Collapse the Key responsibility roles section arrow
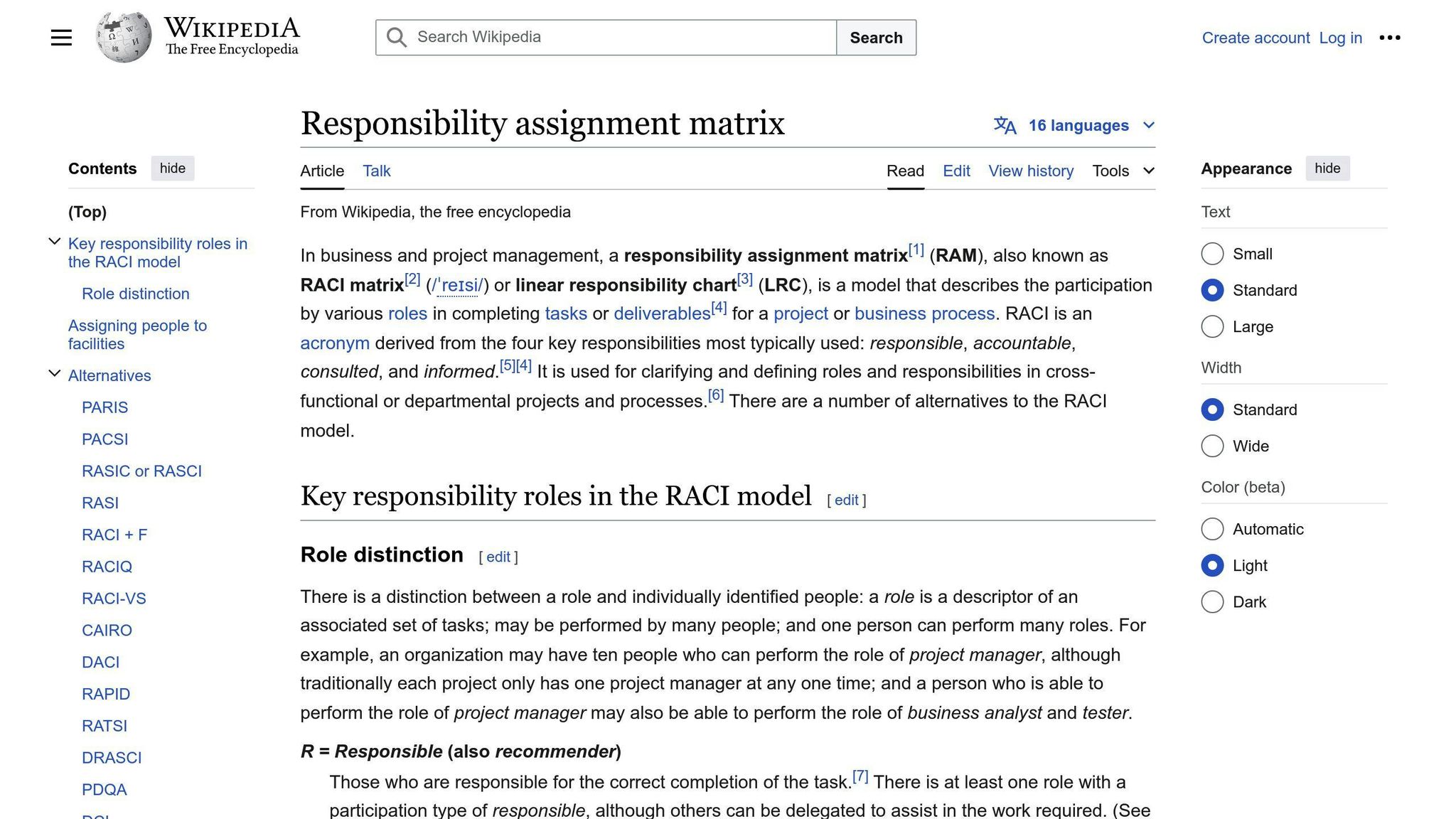 point(54,241)
